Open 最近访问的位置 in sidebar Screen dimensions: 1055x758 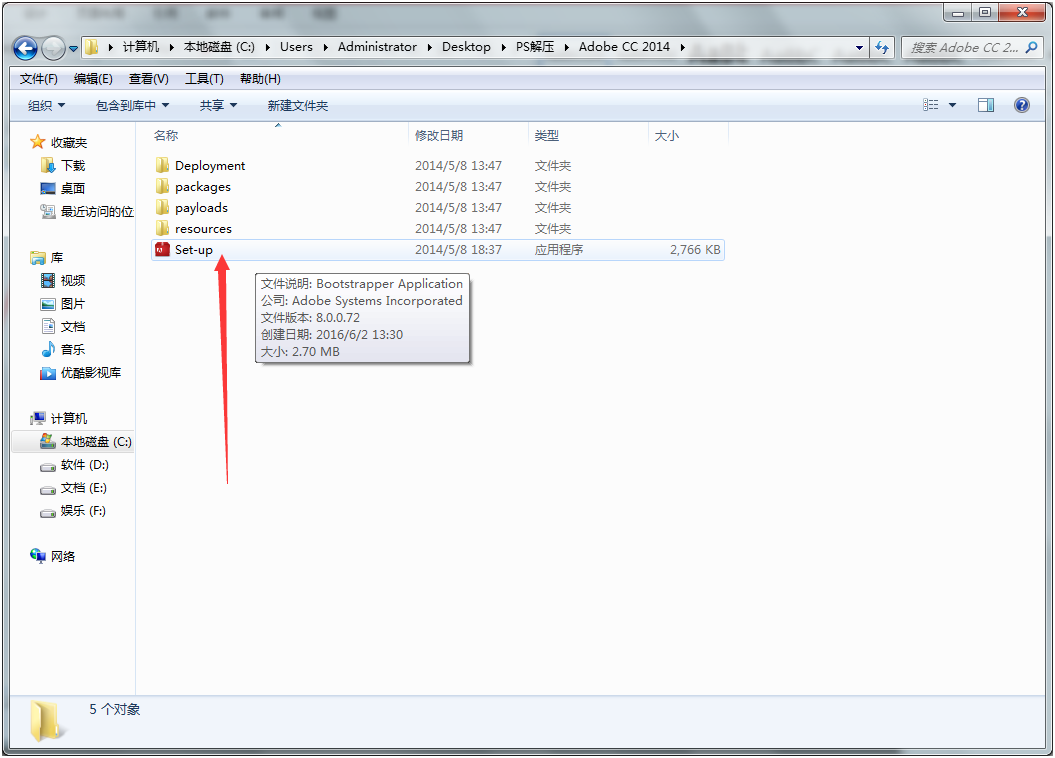(87, 211)
